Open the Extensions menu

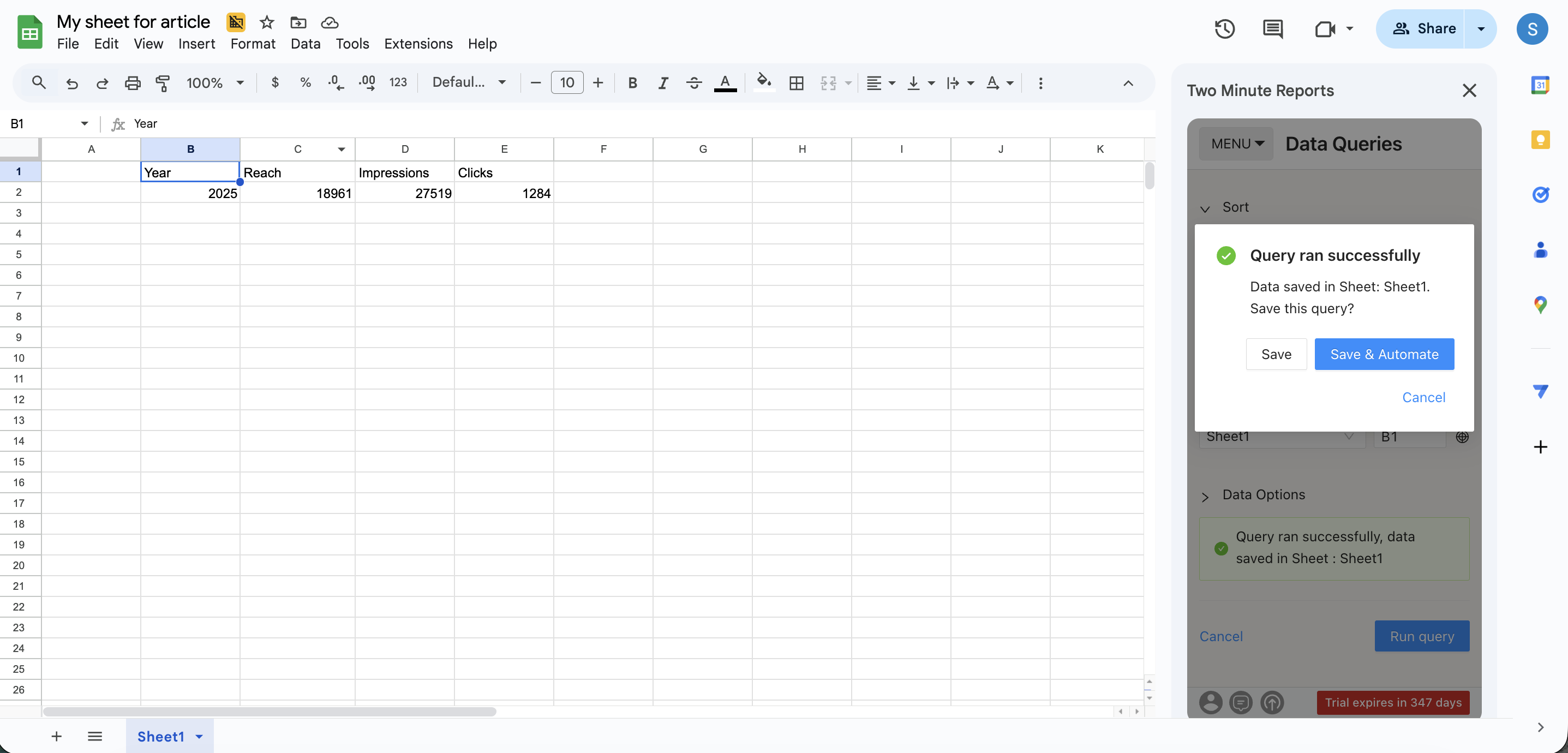coord(418,44)
